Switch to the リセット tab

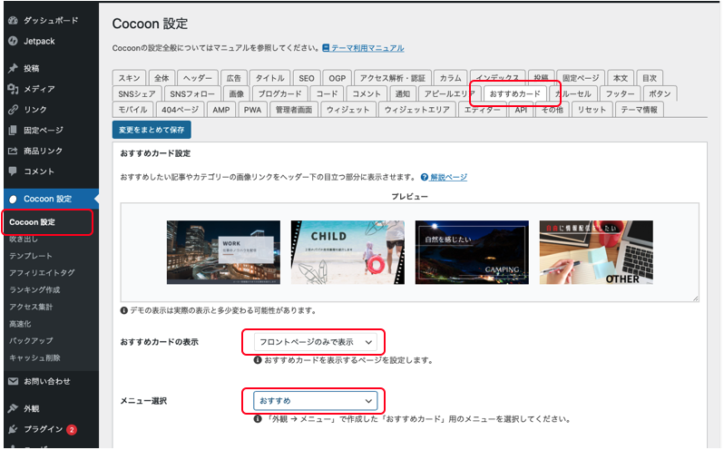point(591,109)
